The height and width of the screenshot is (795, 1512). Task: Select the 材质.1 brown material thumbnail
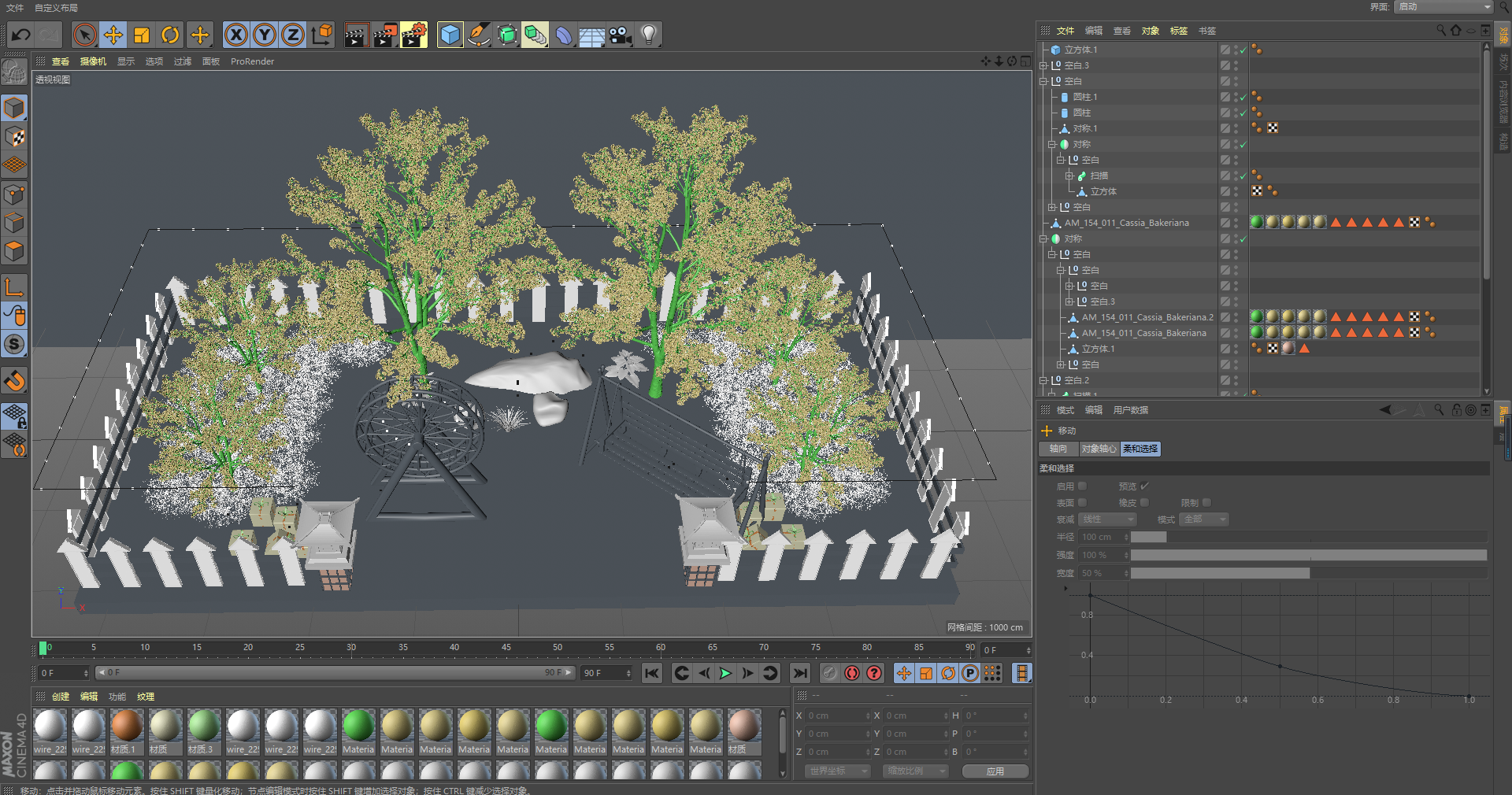tap(126, 731)
